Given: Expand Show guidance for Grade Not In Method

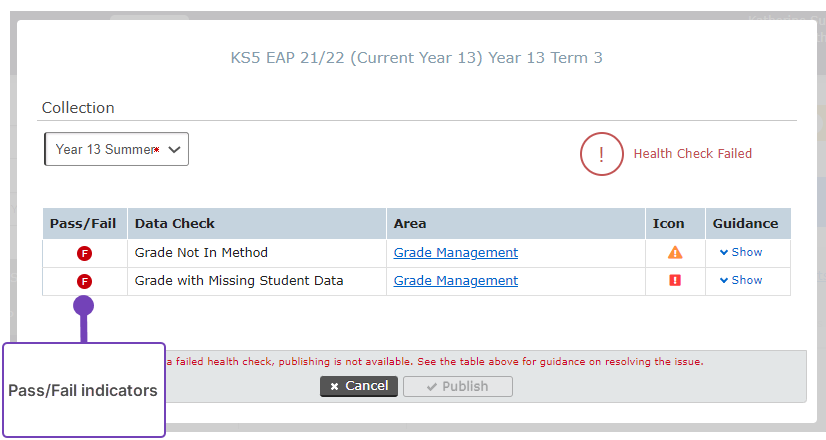Looking at the screenshot, I should click(741, 253).
